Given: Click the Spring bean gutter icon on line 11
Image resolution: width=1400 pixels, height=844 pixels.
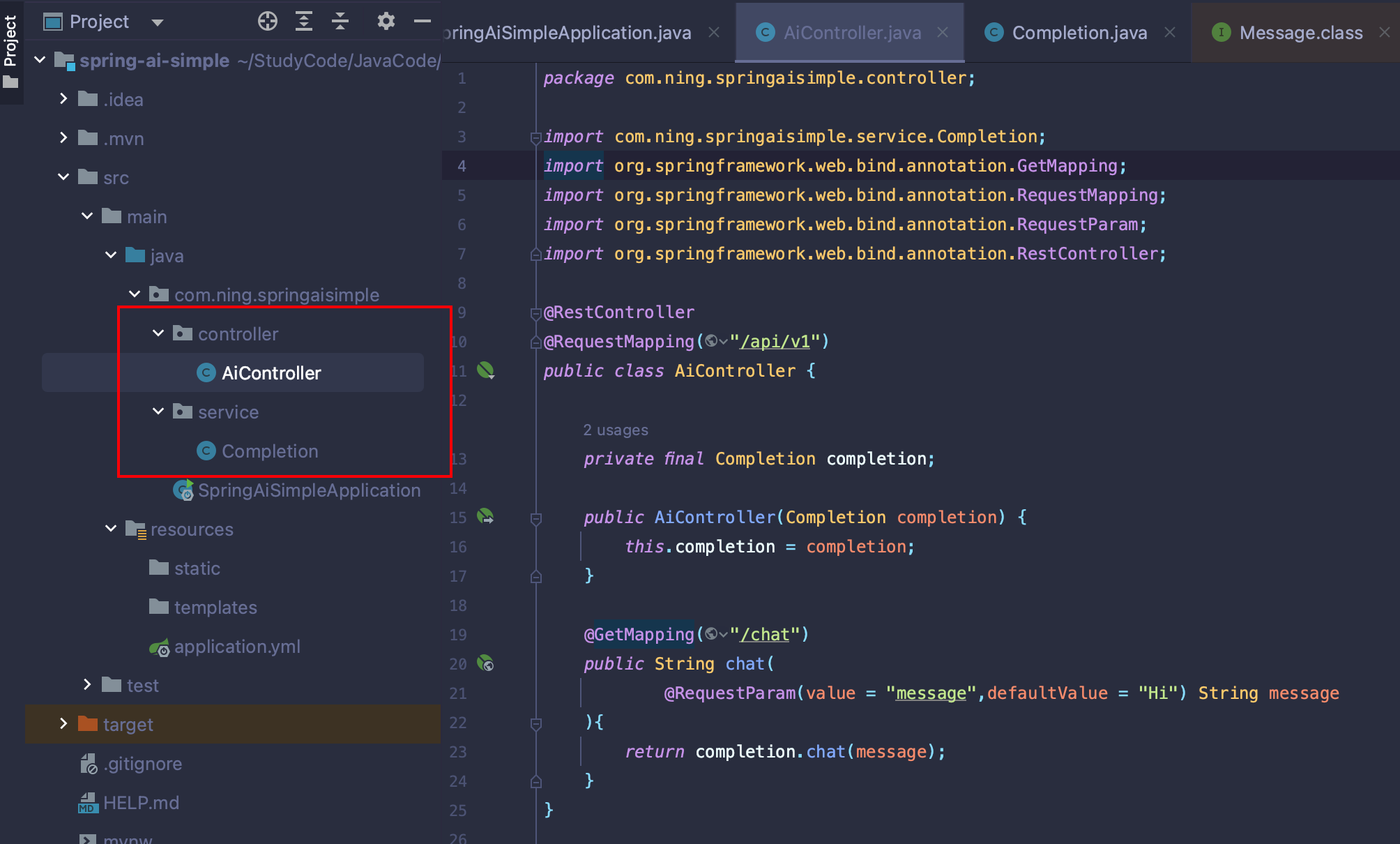Looking at the screenshot, I should point(485,370).
